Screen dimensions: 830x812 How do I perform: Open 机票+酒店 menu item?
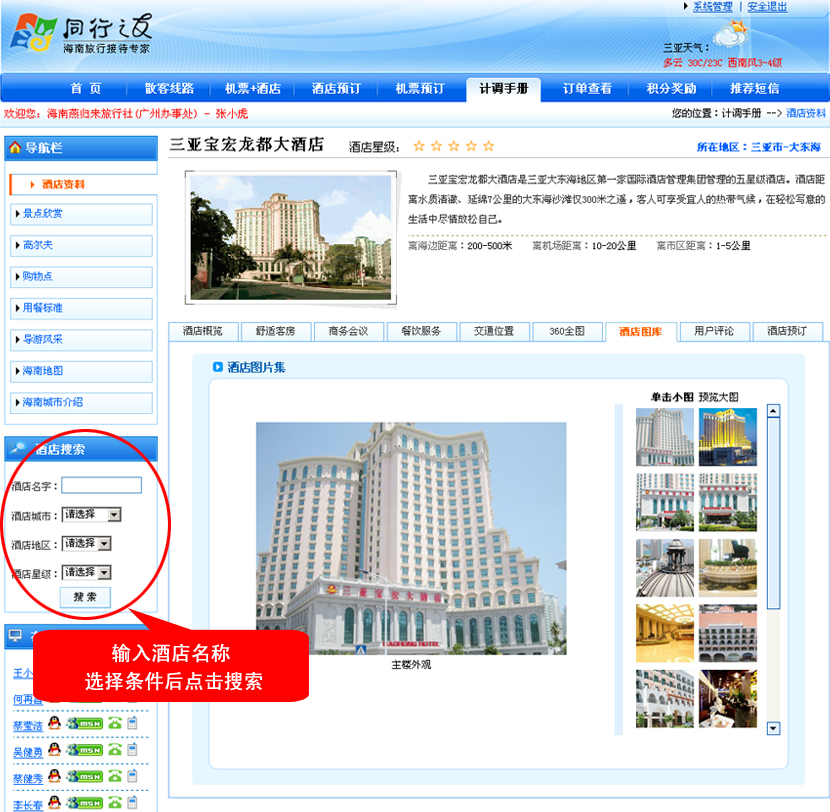tap(252, 88)
